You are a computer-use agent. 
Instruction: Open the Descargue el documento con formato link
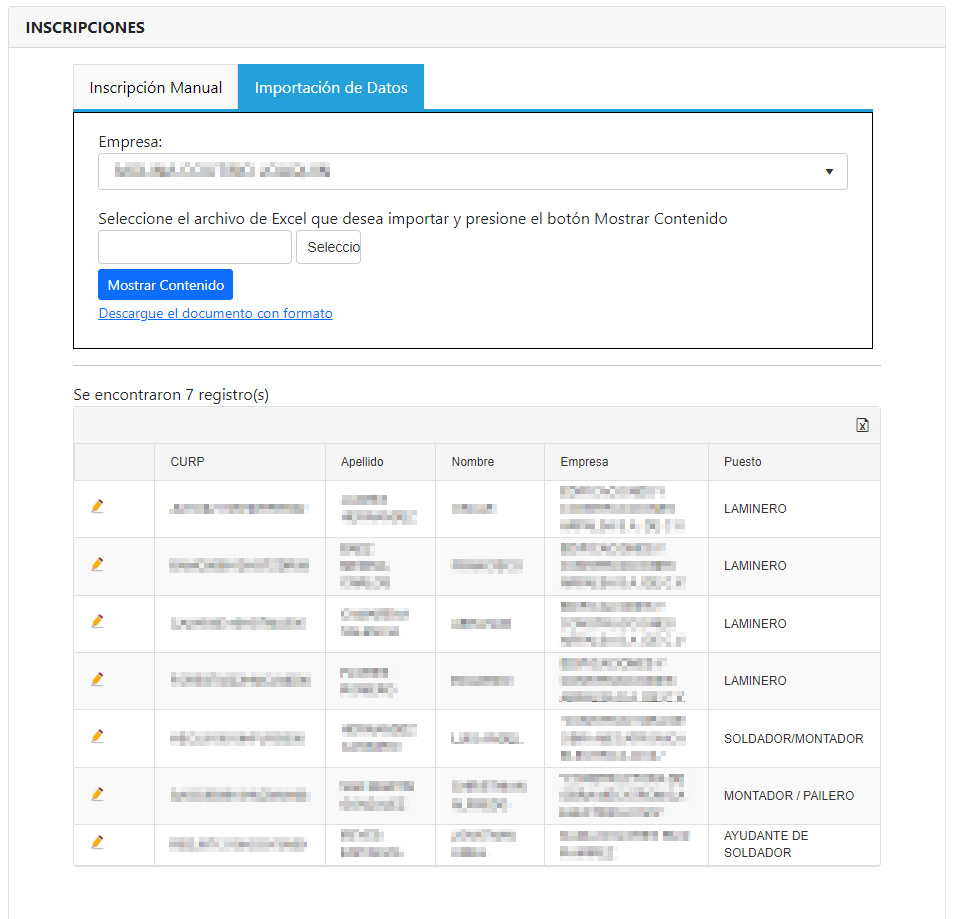pyautogui.click(x=215, y=313)
